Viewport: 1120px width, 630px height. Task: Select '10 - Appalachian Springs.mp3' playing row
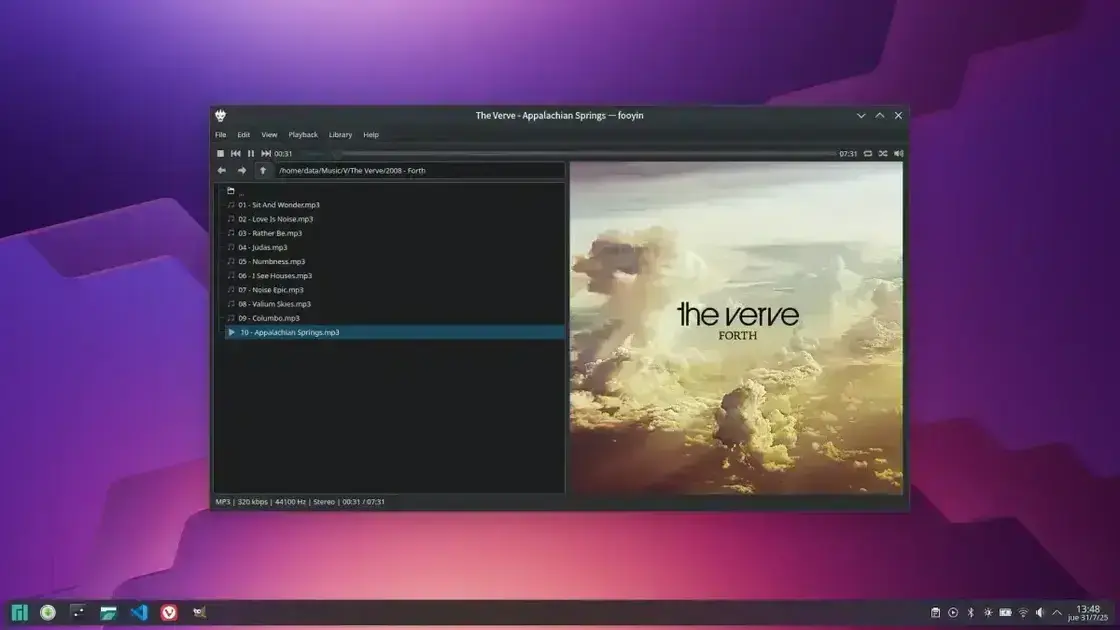(x=394, y=332)
